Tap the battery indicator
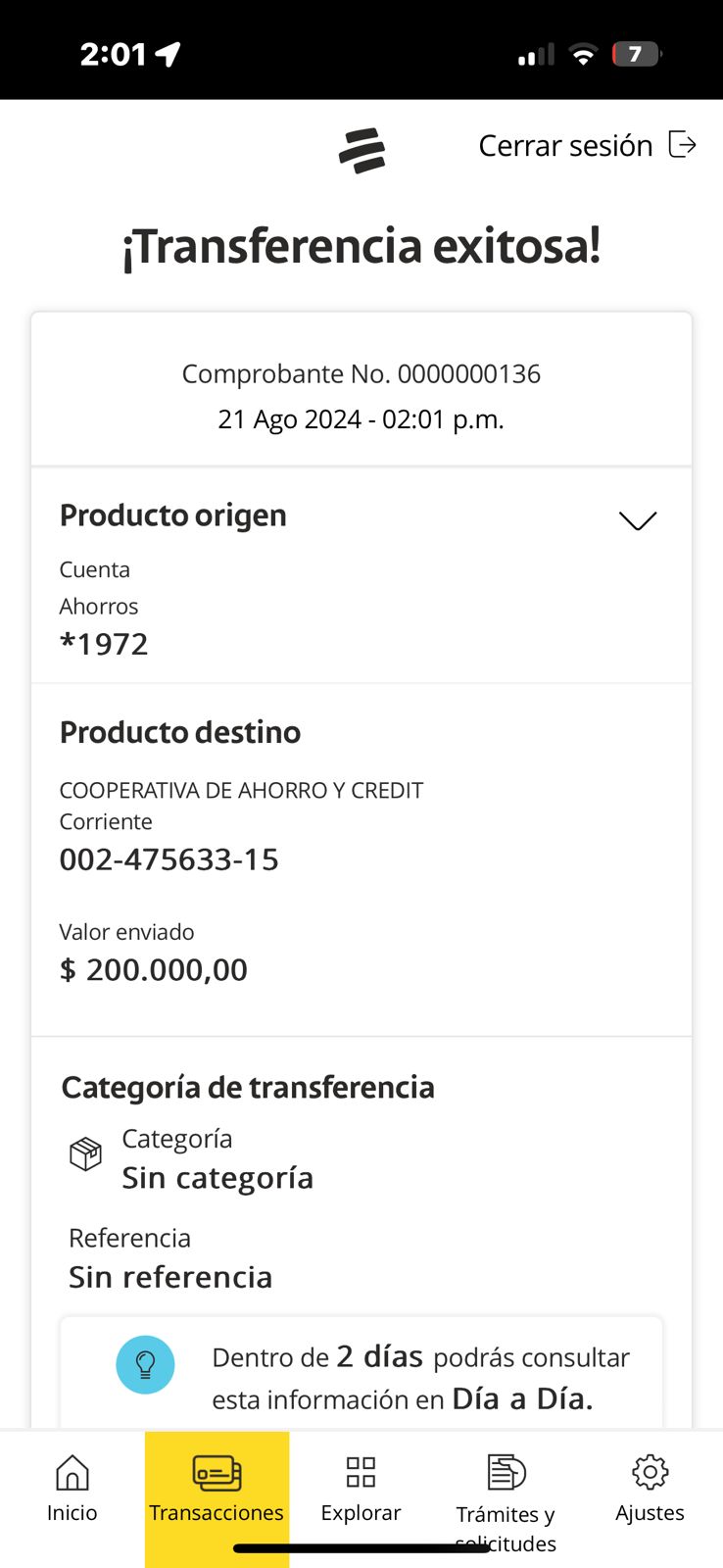Screen dimensions: 723x1568 (x=636, y=55)
